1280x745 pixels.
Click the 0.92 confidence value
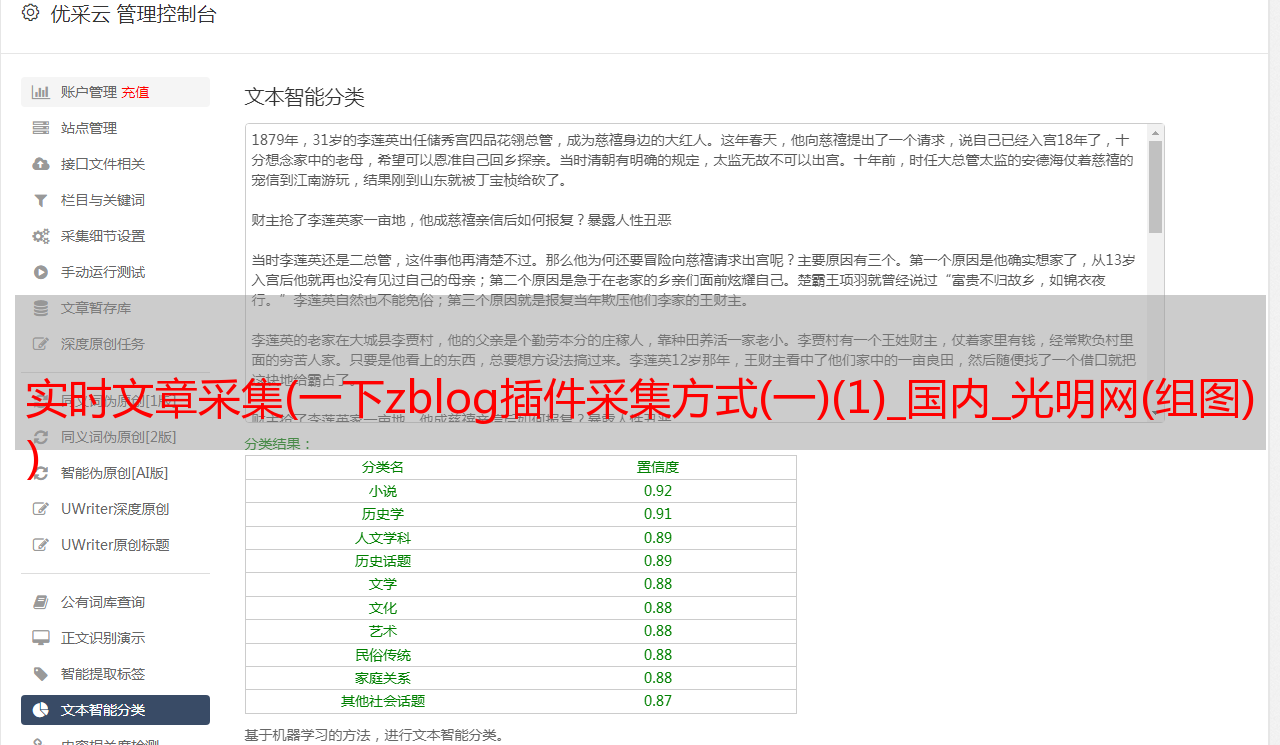[x=658, y=491]
